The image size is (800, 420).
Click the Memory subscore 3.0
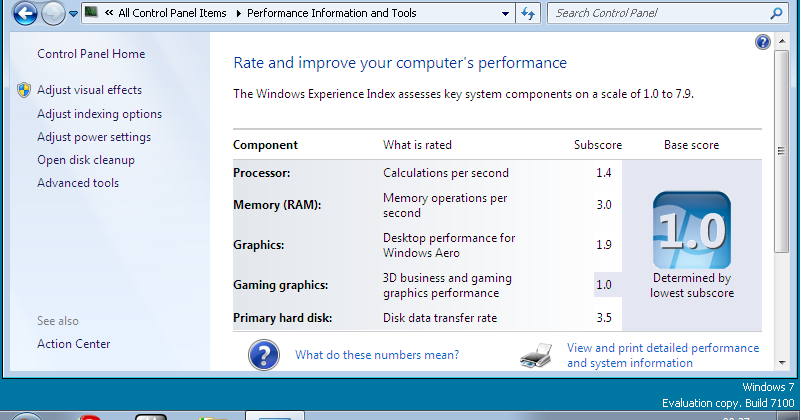pos(604,205)
